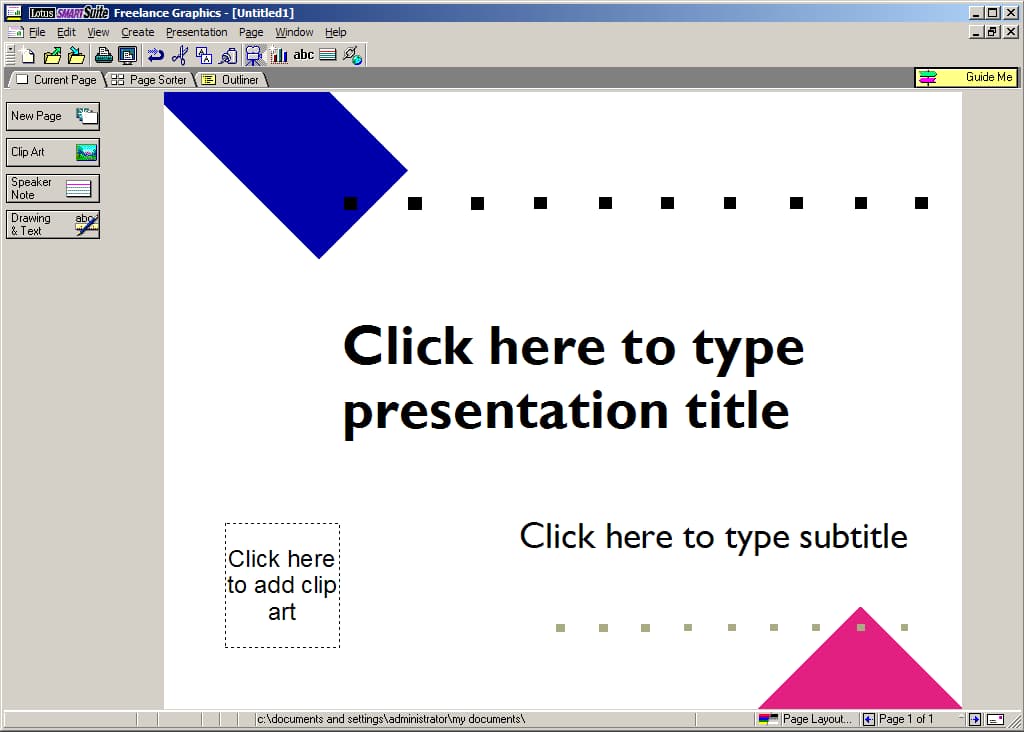Click the printer icon in toolbar
This screenshot has height=732, width=1024.
[x=103, y=56]
